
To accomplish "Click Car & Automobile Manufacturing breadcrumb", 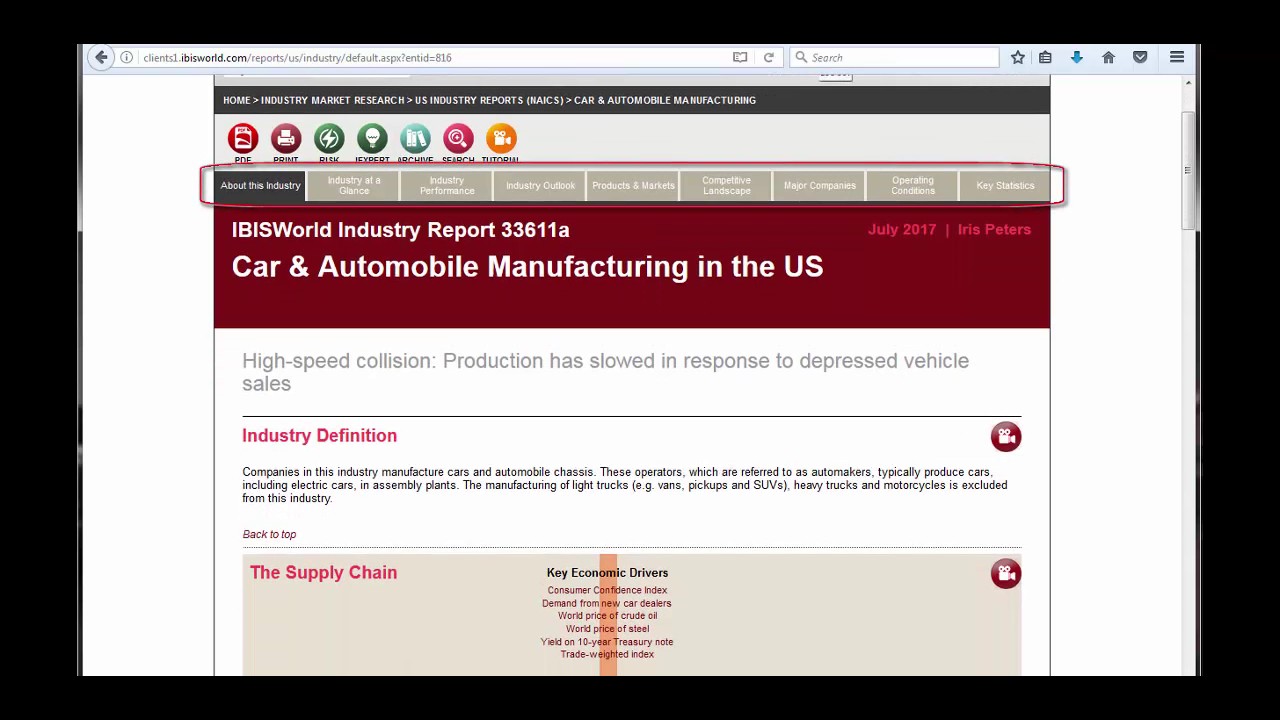I will click(x=665, y=100).
